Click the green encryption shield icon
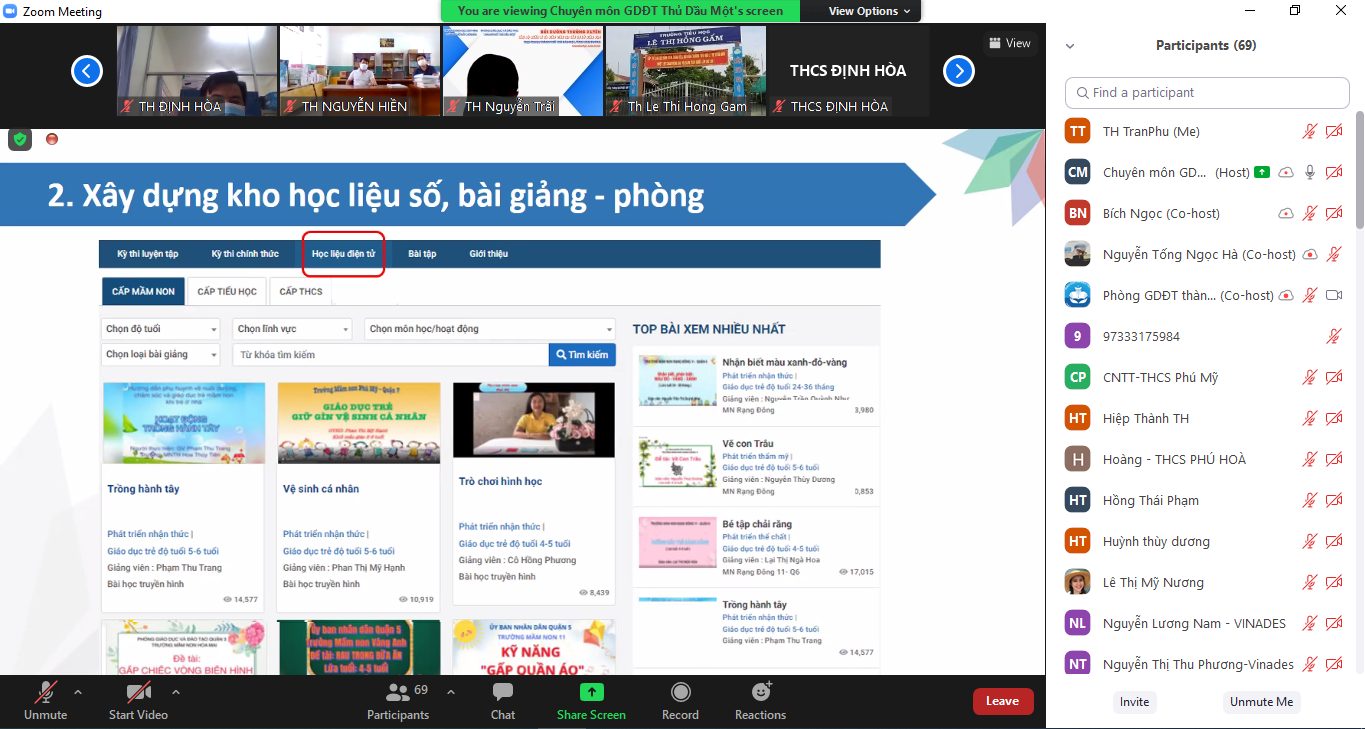Viewport: 1365px width, 729px height. [x=20, y=139]
